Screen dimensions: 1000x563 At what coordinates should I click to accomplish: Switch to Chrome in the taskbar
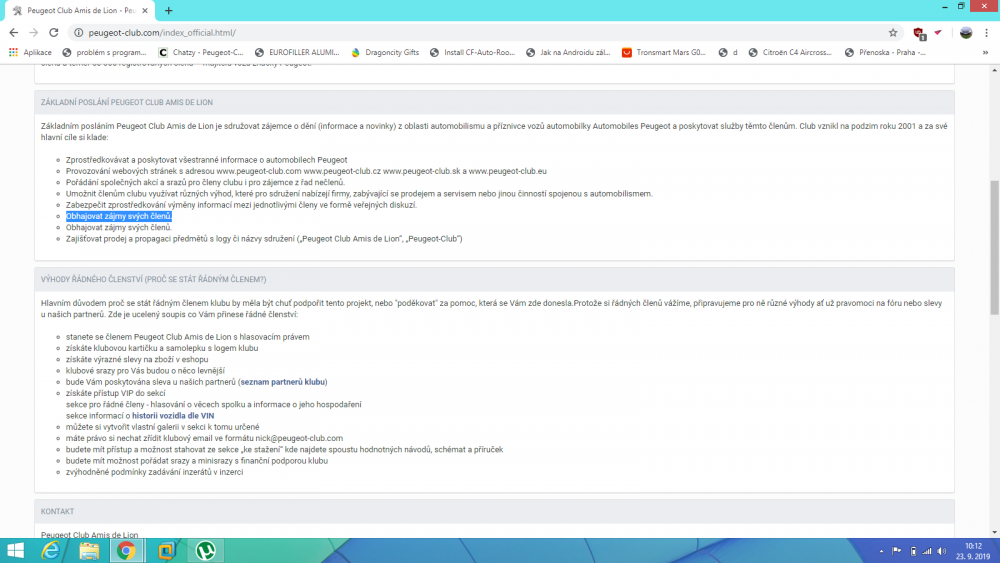(126, 550)
